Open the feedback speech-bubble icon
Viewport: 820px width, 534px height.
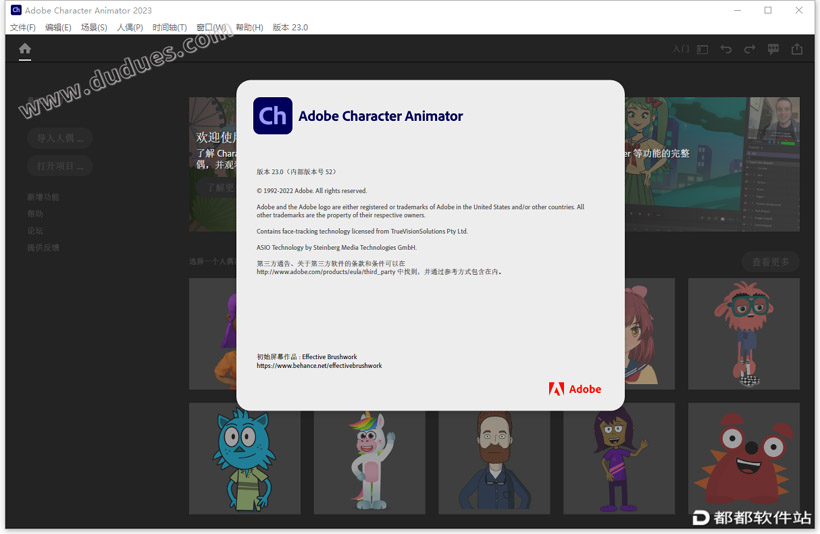pyautogui.click(x=773, y=49)
